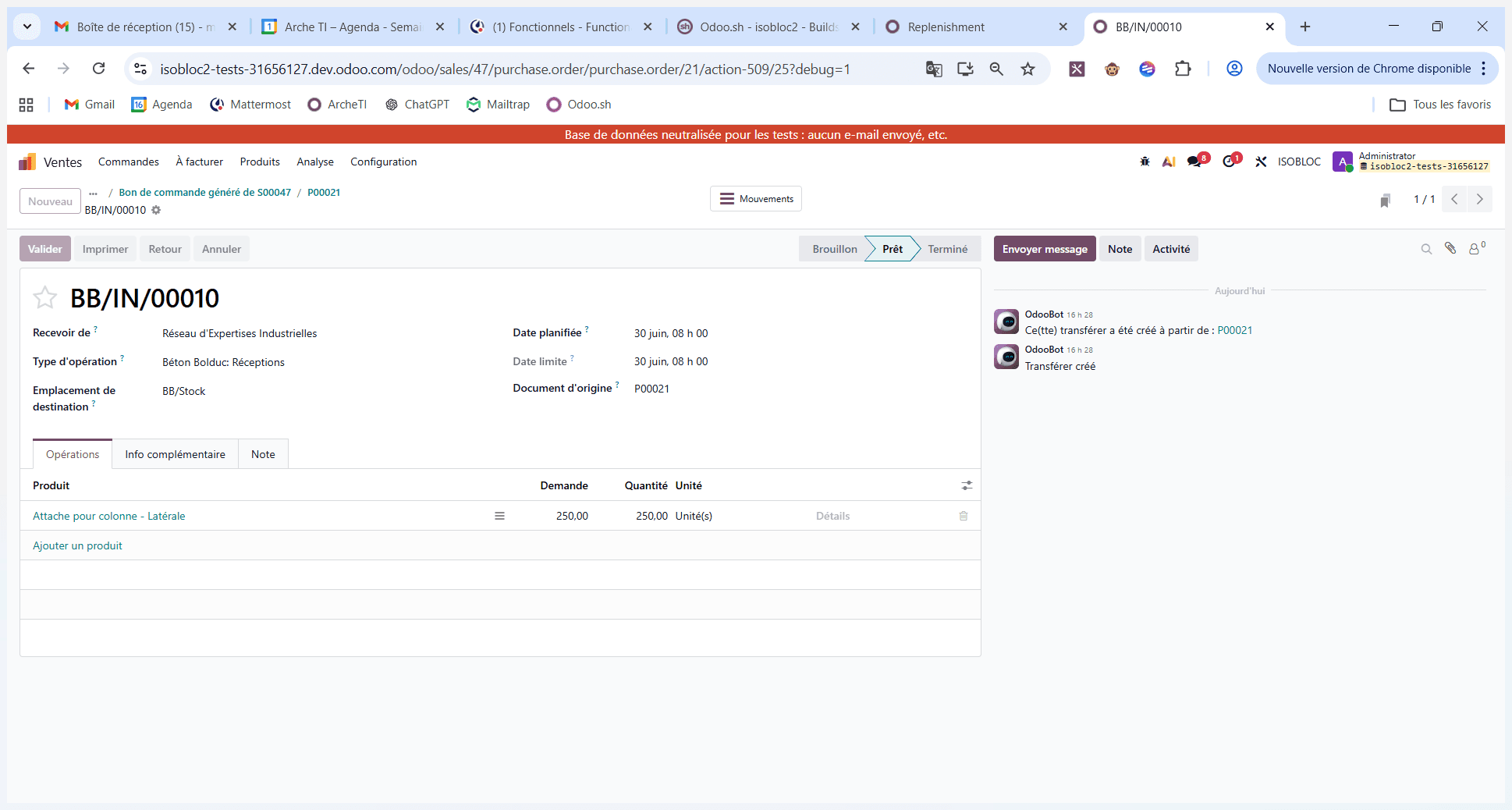Set status to Terminé in statusbar
Image resolution: width=1512 pixels, height=810 pixels.
[x=947, y=249]
